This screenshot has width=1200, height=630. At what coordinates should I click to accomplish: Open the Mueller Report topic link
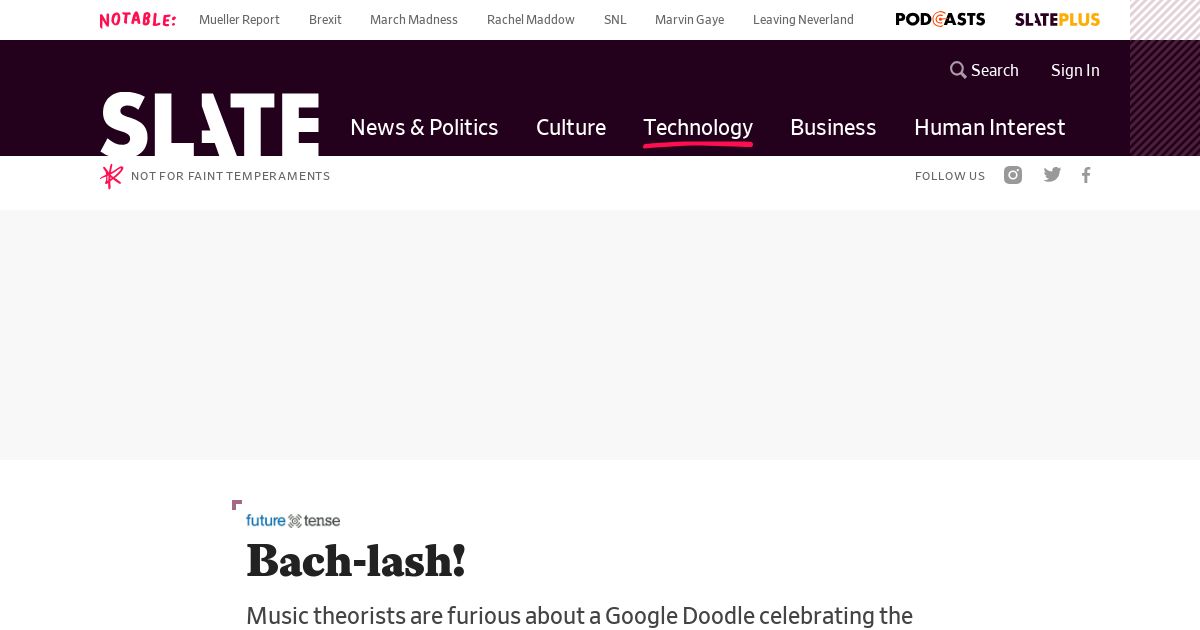(x=239, y=20)
